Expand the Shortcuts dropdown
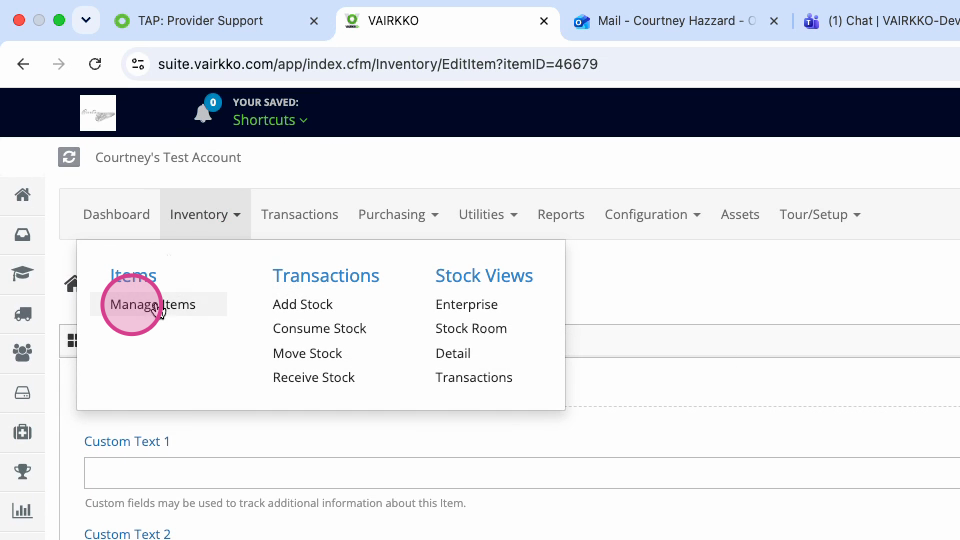 click(269, 120)
